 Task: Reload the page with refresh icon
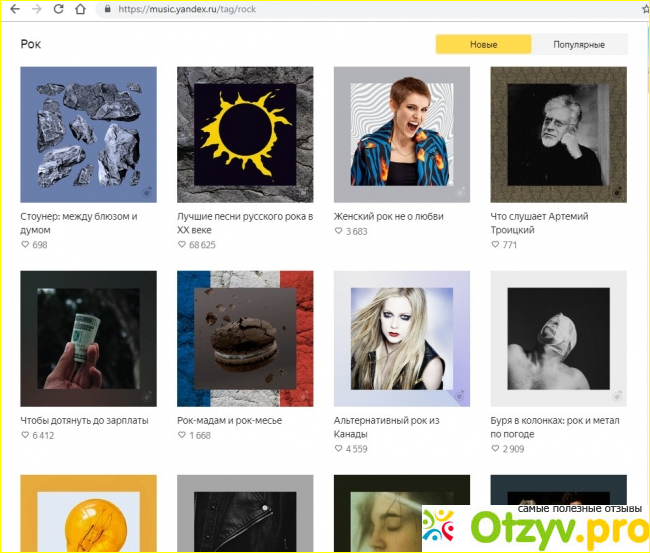(x=58, y=9)
